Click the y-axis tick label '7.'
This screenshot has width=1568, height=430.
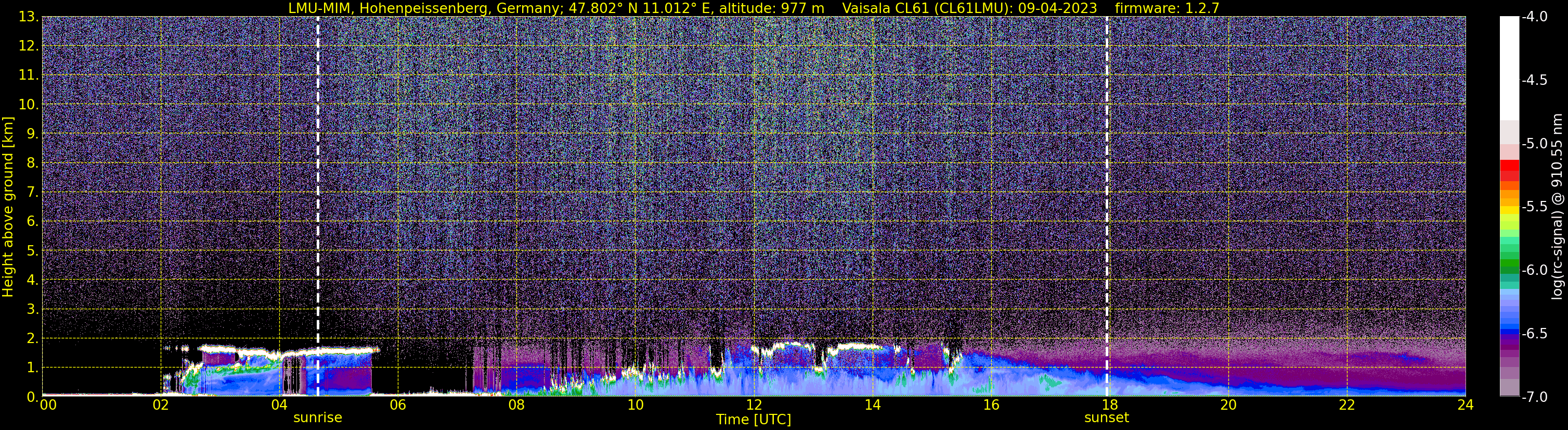(33, 193)
